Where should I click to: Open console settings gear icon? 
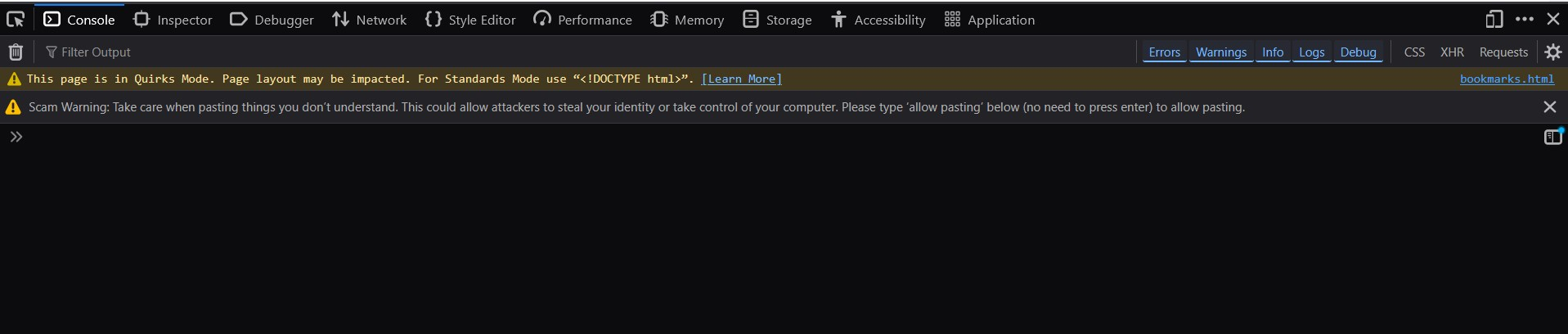pyautogui.click(x=1552, y=52)
